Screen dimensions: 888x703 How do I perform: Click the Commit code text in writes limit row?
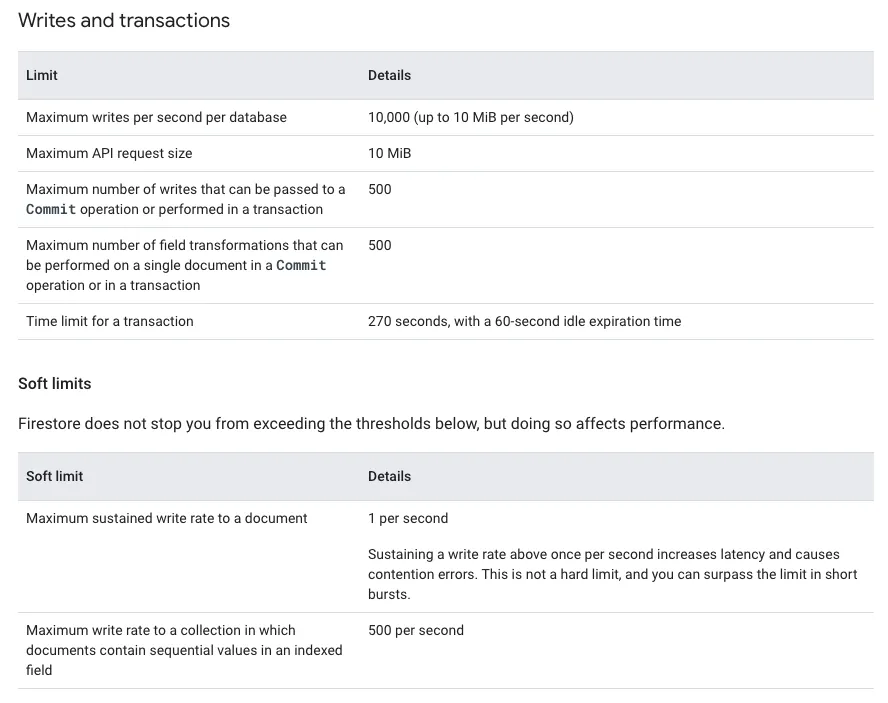[51, 209]
